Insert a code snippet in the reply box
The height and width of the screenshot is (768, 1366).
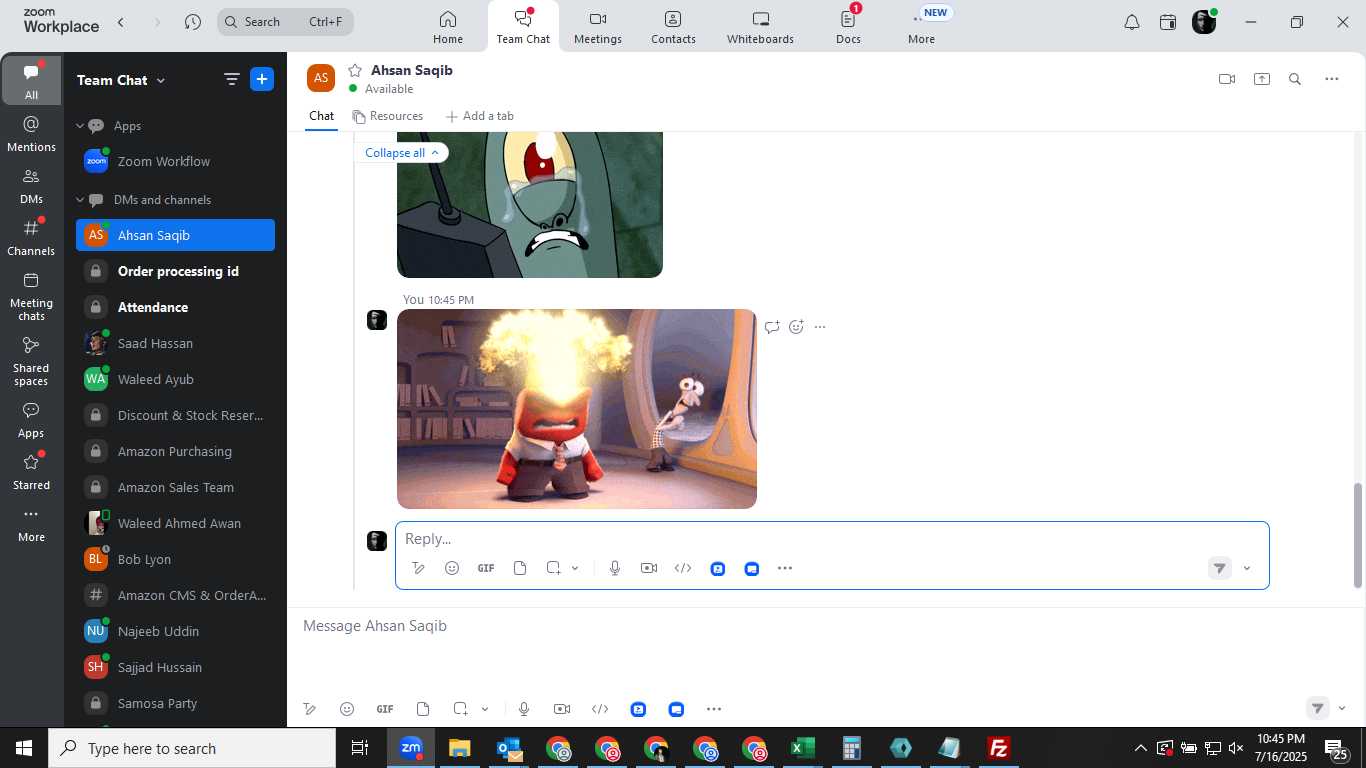tap(683, 568)
